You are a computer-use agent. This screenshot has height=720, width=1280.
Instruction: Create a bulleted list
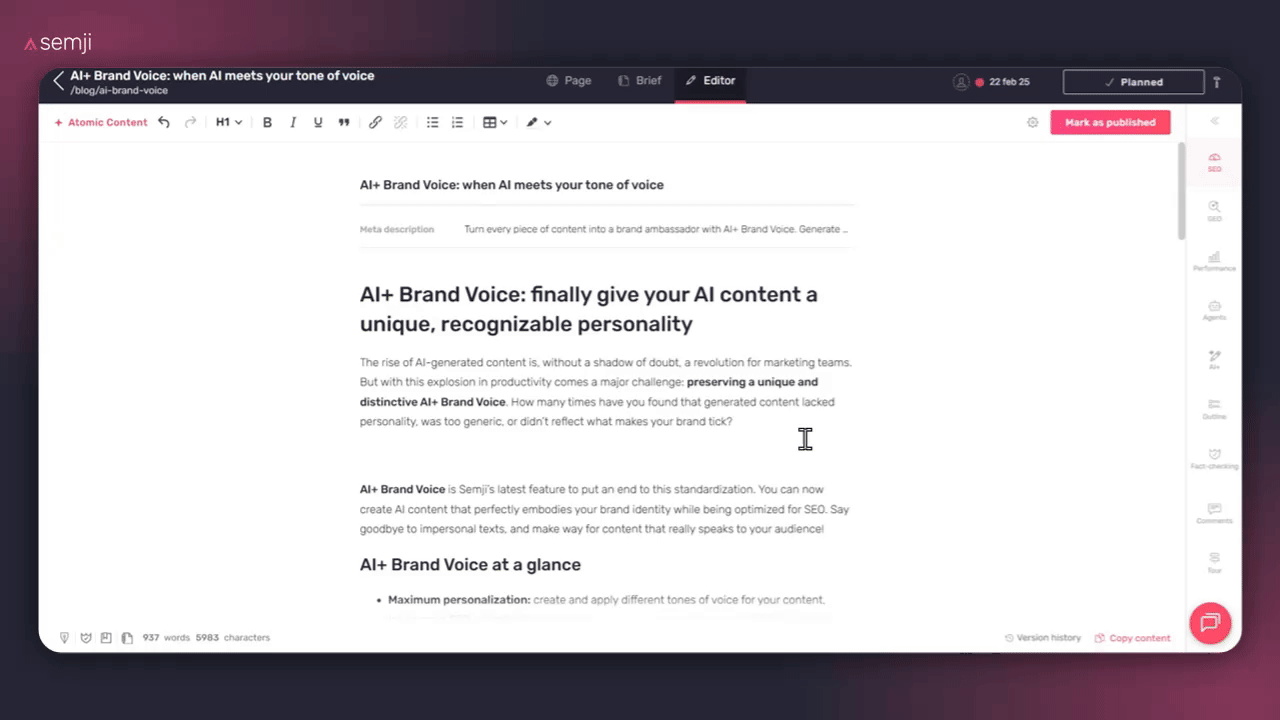(x=432, y=122)
